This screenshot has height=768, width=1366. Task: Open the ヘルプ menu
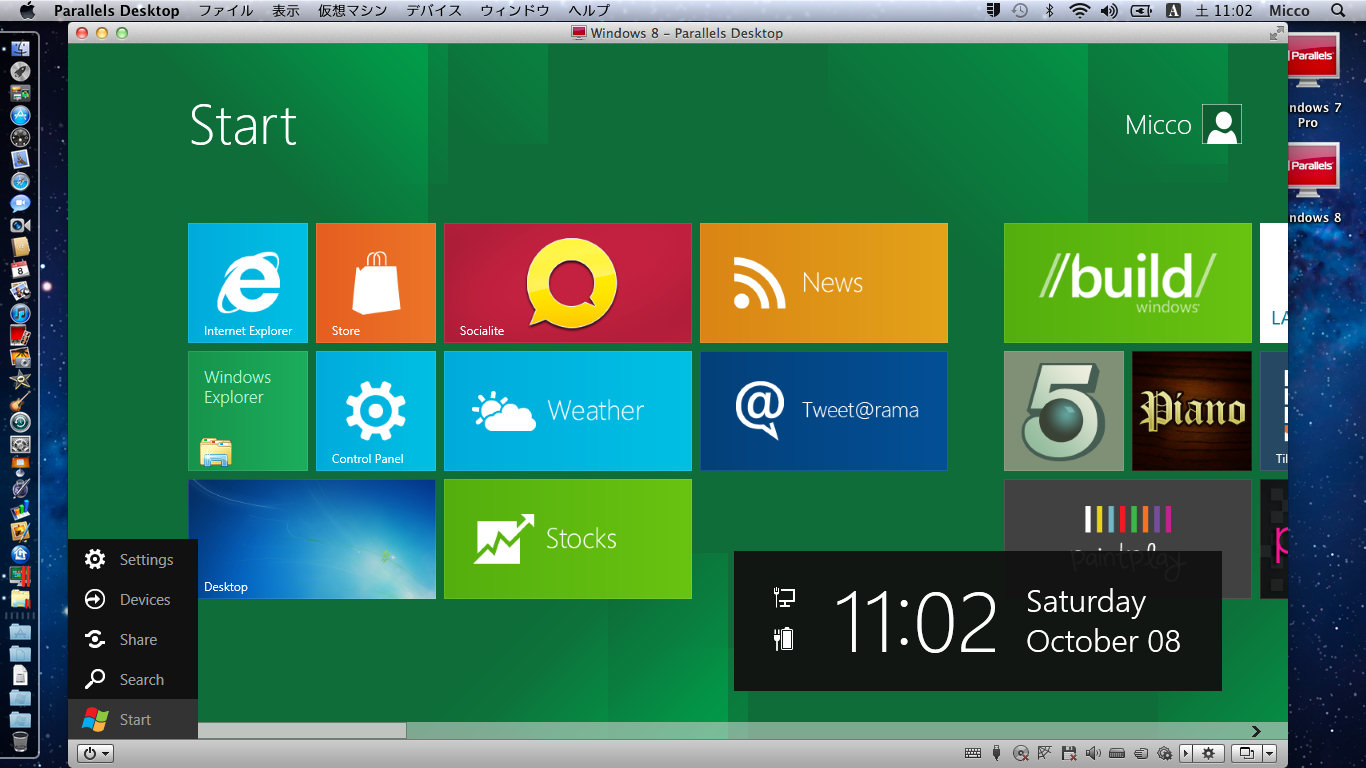[x=589, y=10]
